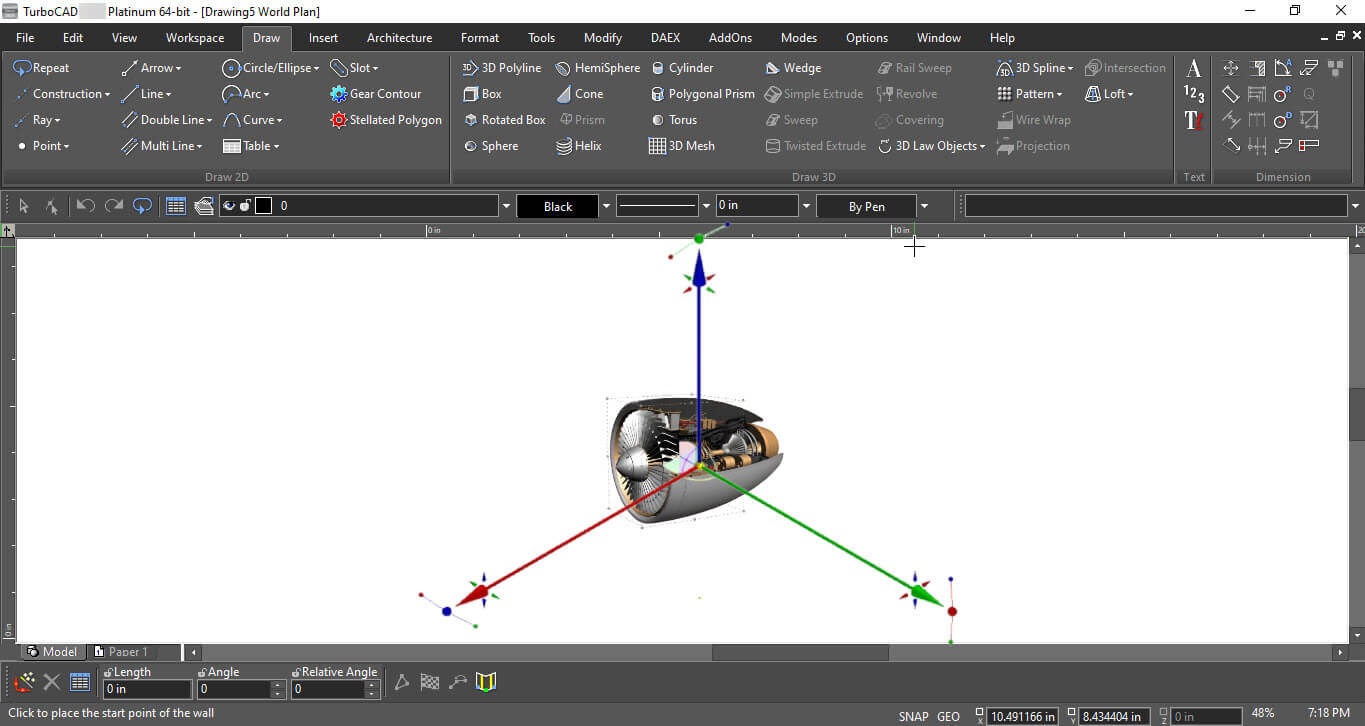1365x726 pixels.
Task: Toggle layer visibility eye icon
Action: (x=229, y=206)
